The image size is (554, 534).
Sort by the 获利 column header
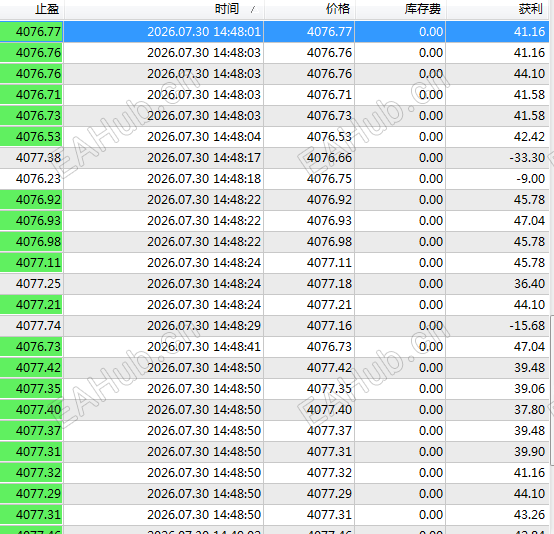click(498, 9)
